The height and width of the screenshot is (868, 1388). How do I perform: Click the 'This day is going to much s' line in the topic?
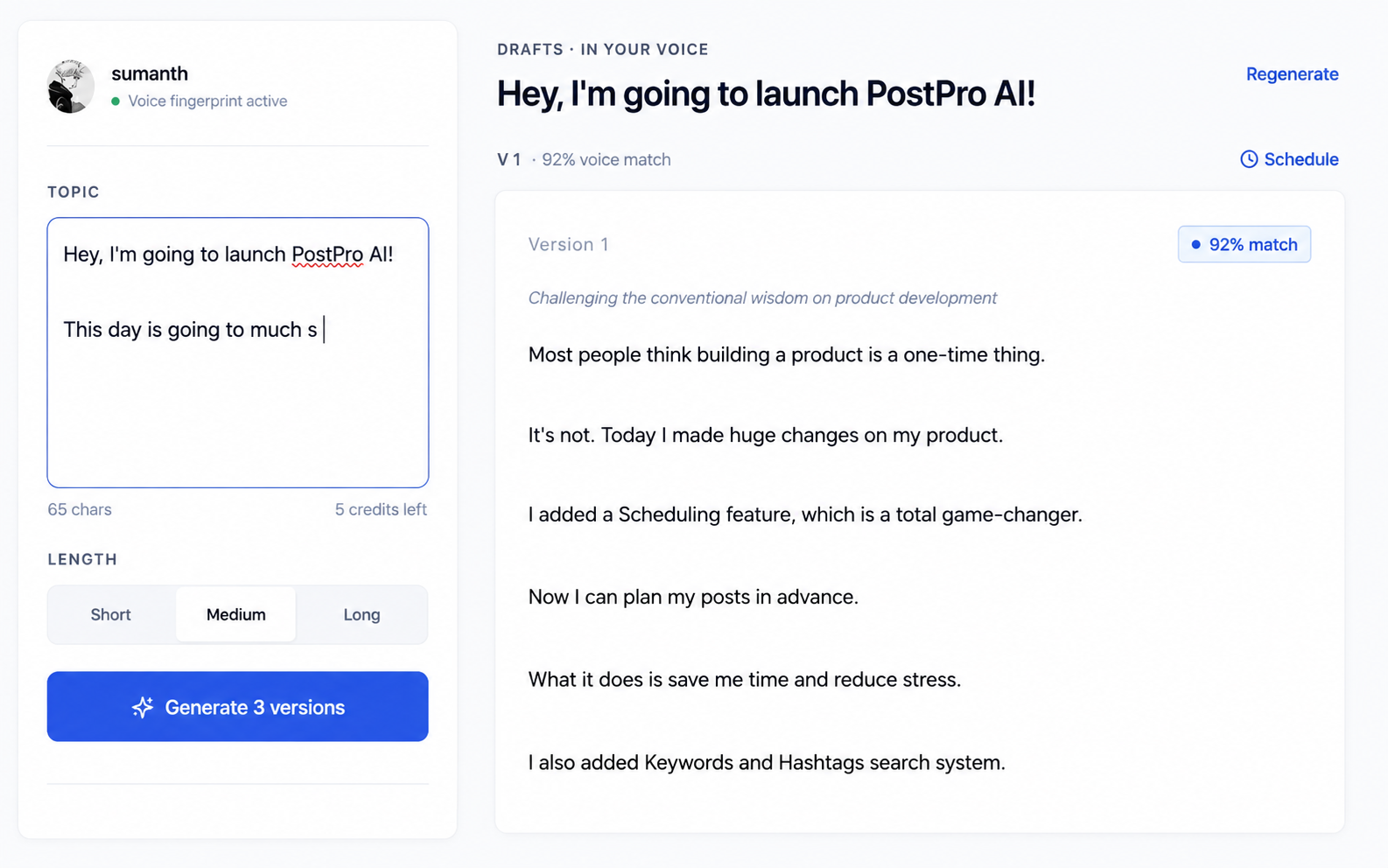[190, 330]
